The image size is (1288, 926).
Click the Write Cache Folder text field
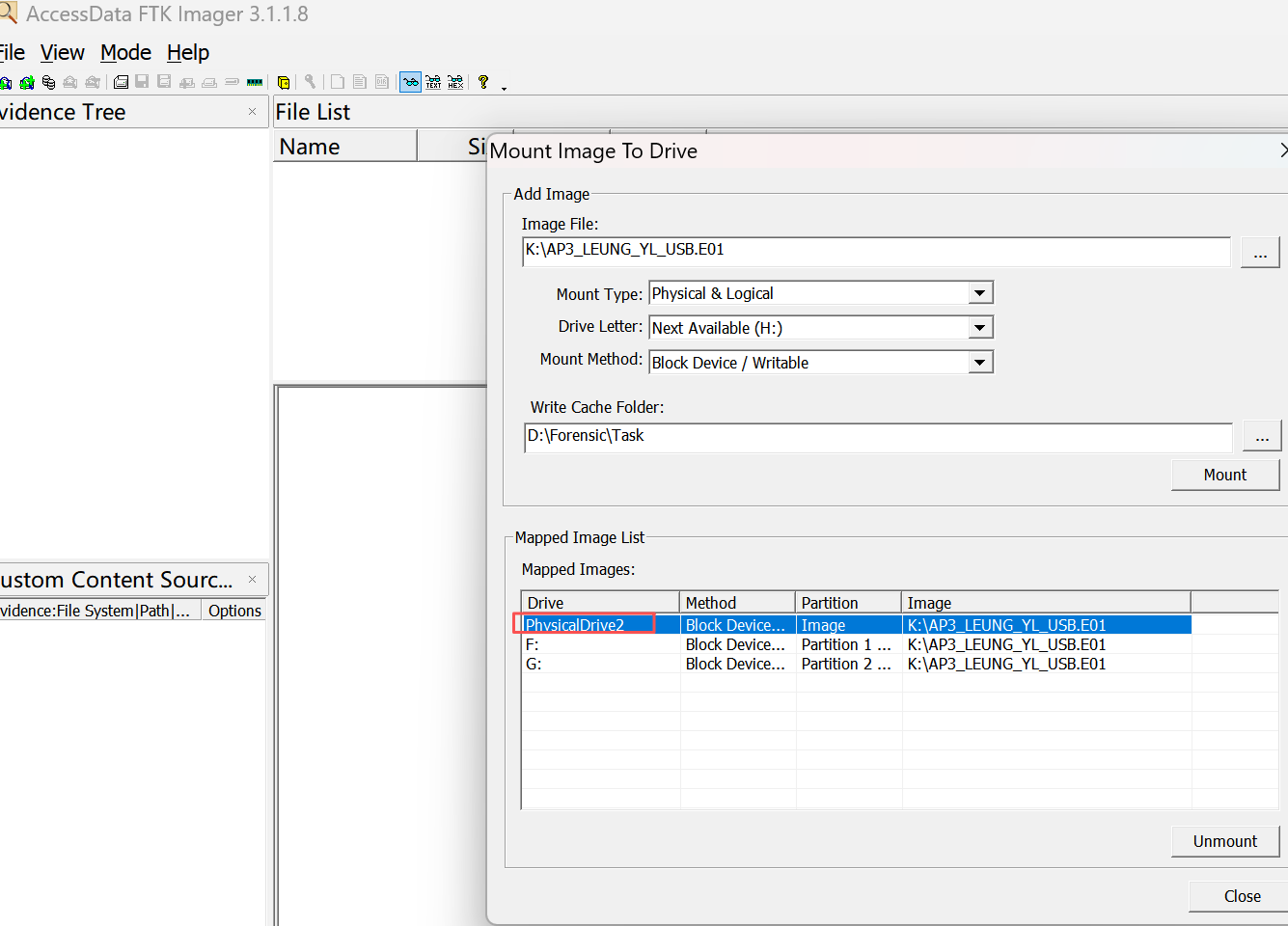pos(877,436)
